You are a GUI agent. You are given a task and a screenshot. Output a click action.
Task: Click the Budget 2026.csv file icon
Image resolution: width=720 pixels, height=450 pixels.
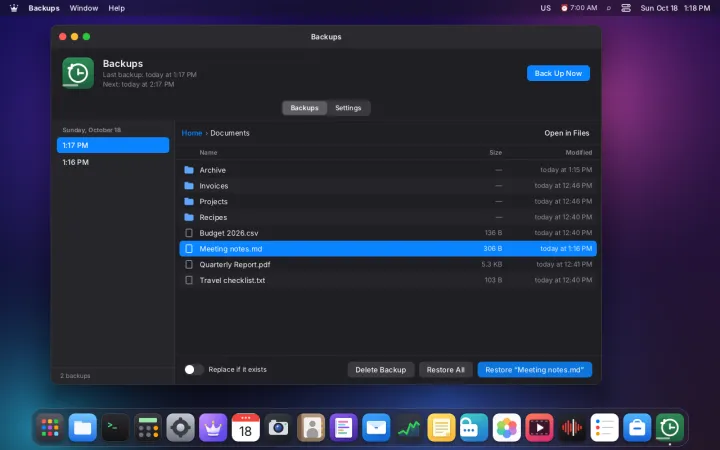189,233
